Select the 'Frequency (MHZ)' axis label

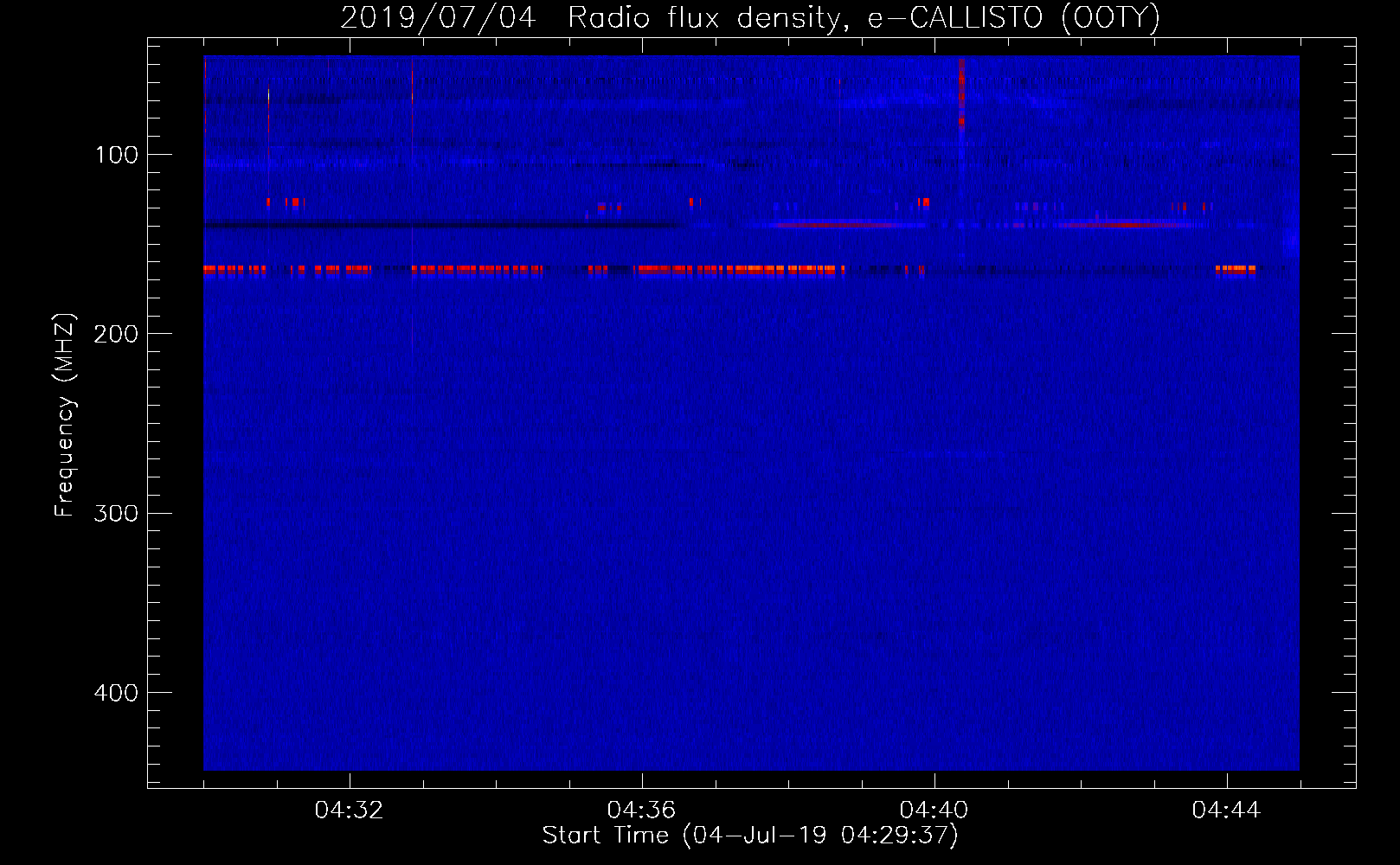(65, 415)
